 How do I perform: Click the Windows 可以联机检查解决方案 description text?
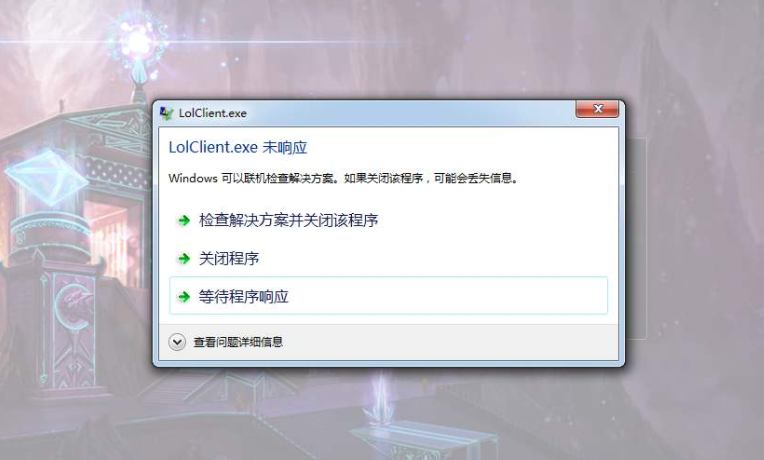click(343, 178)
